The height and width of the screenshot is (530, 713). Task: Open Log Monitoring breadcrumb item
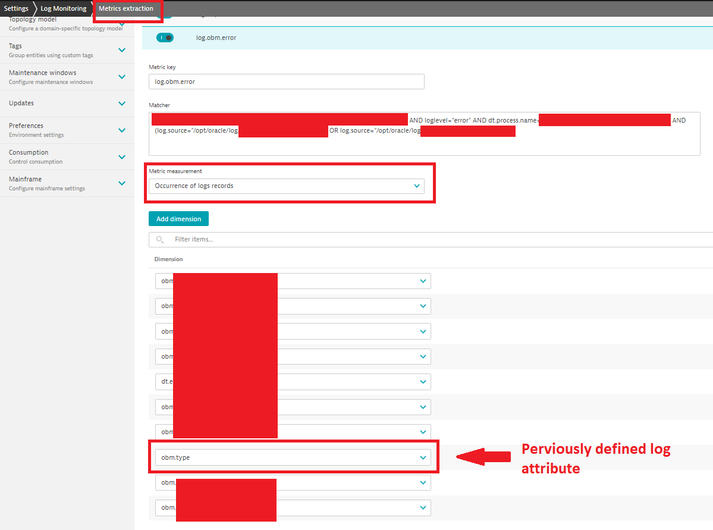tap(63, 8)
